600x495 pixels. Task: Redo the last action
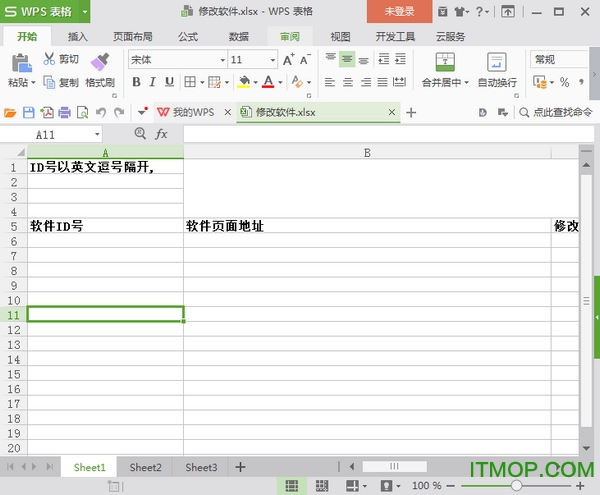pyautogui.click(x=119, y=112)
